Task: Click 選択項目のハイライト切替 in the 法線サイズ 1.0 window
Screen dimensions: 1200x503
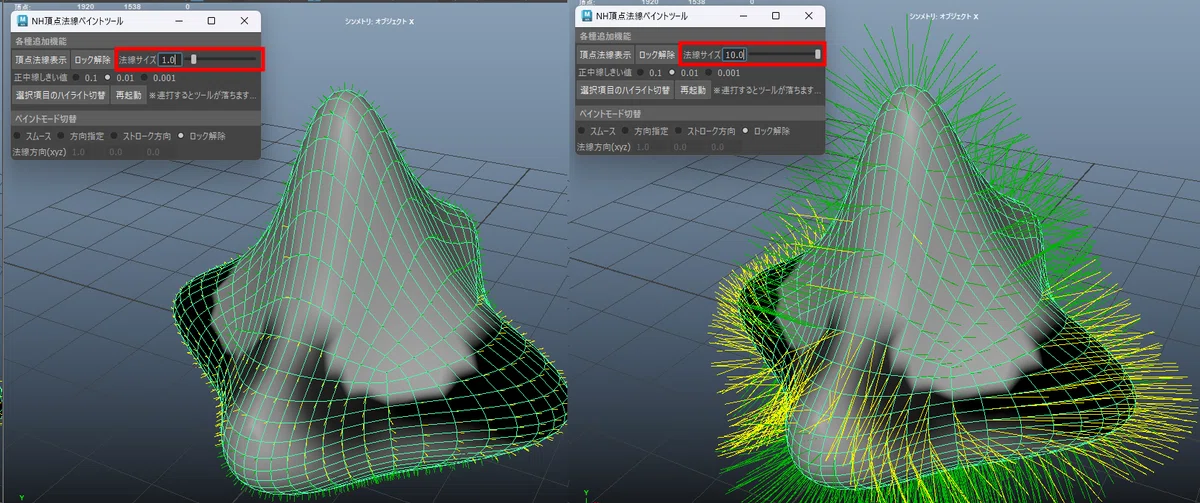Action: tap(61, 95)
